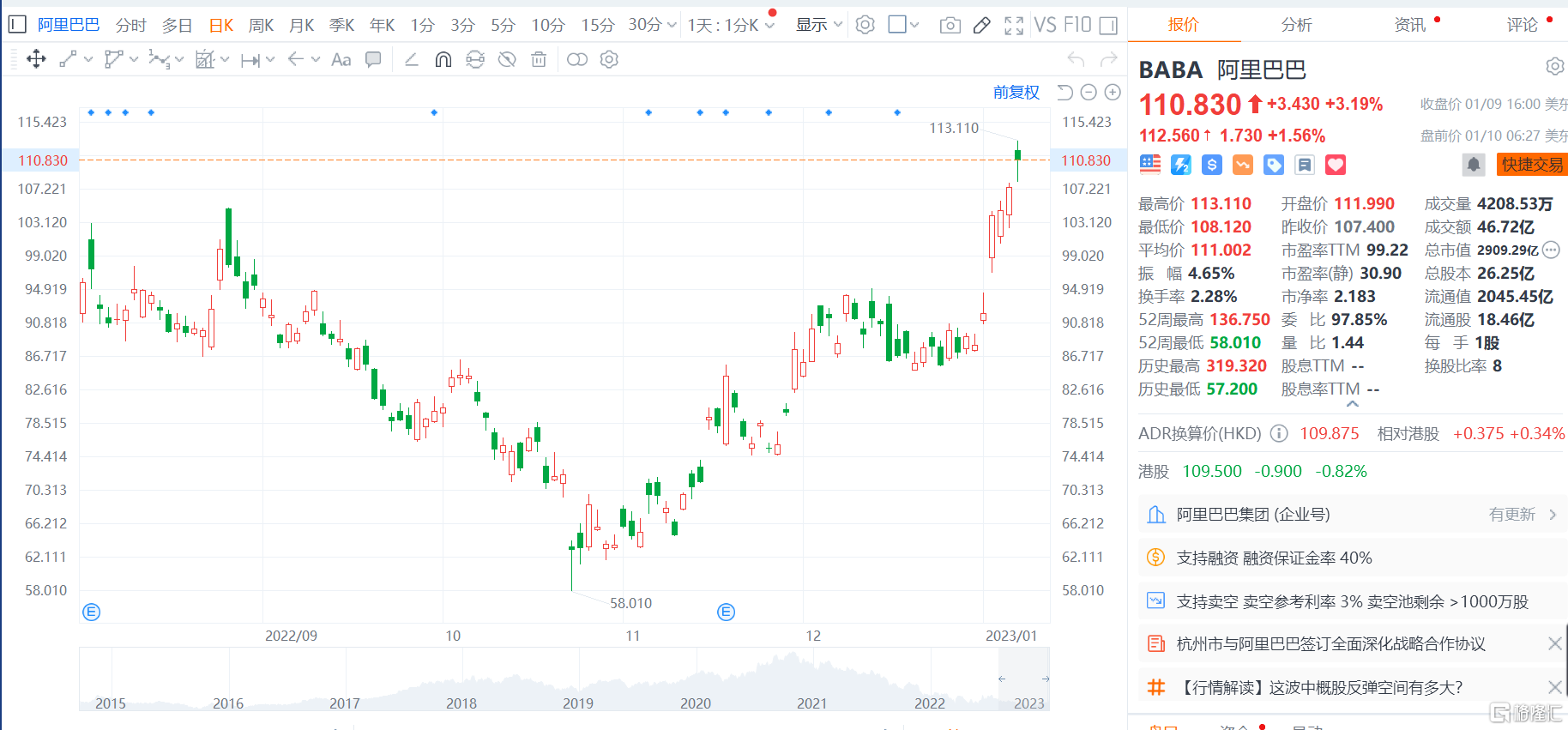Select the horizontal range tool
The height and width of the screenshot is (730, 1568).
tap(250, 60)
